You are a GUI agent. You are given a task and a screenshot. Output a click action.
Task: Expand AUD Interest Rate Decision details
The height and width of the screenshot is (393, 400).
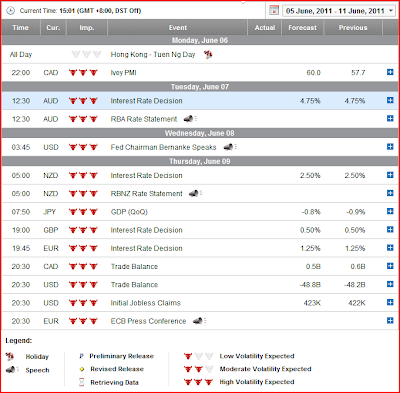click(390, 100)
